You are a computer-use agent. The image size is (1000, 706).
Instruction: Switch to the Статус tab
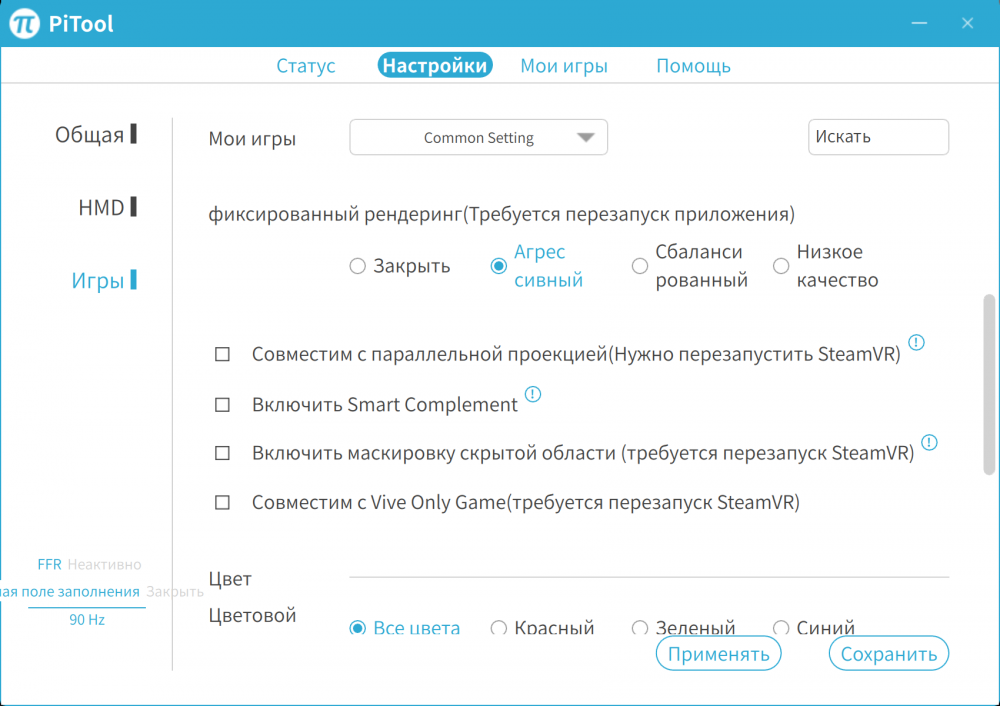tap(305, 65)
